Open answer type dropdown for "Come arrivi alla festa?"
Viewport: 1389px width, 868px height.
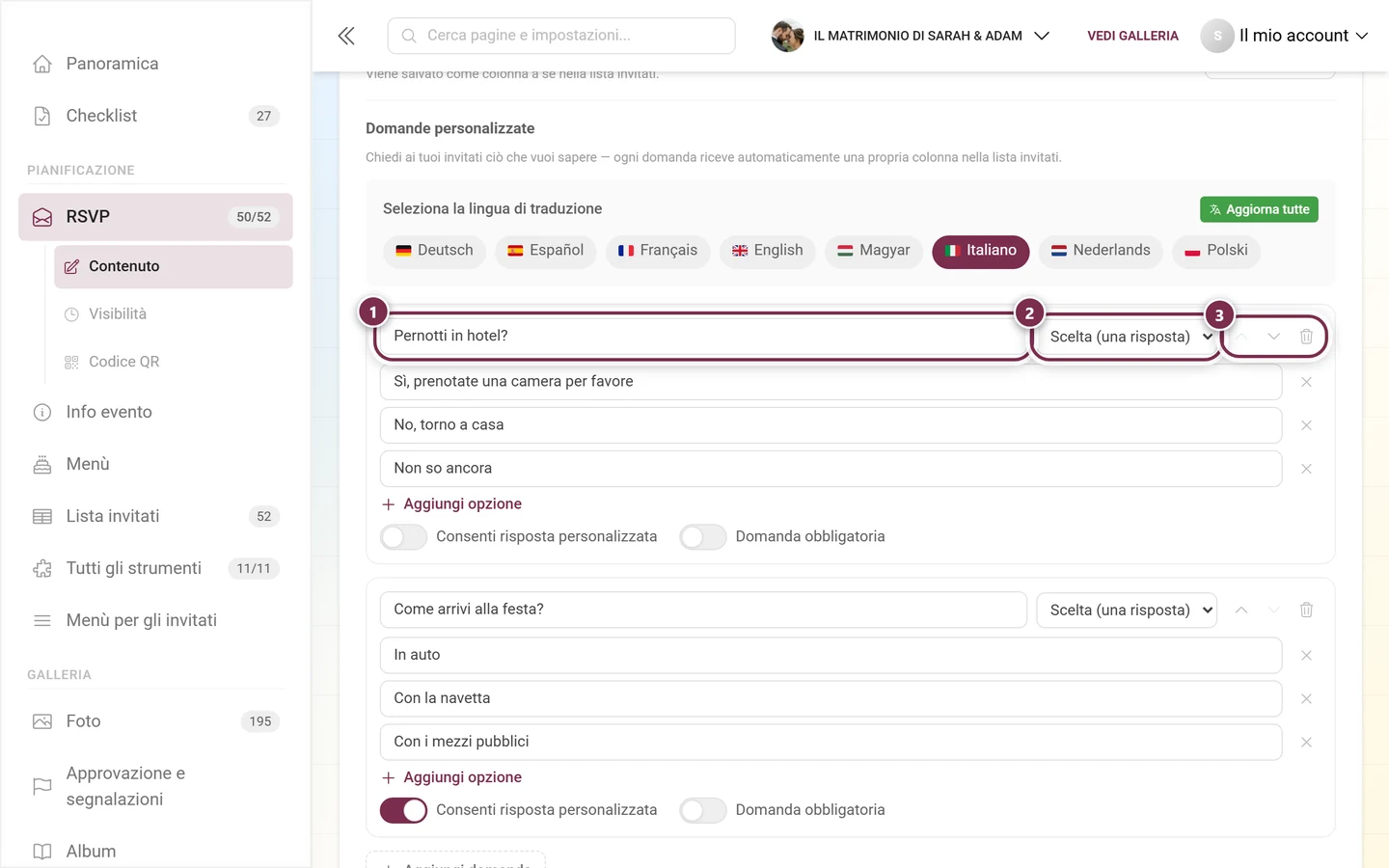click(1127, 610)
